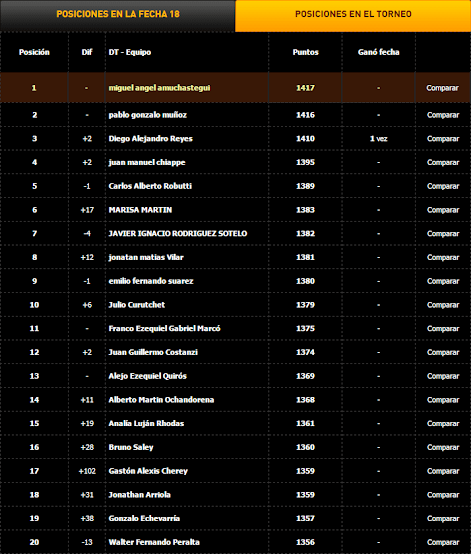Select team name jonatan matias Vilar
Screen dimensions: 471x554
(x=146, y=257)
